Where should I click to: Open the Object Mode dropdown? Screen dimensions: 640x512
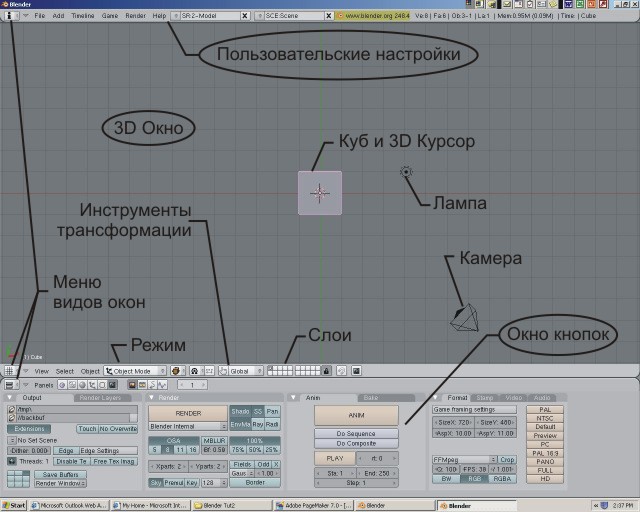(x=132, y=371)
